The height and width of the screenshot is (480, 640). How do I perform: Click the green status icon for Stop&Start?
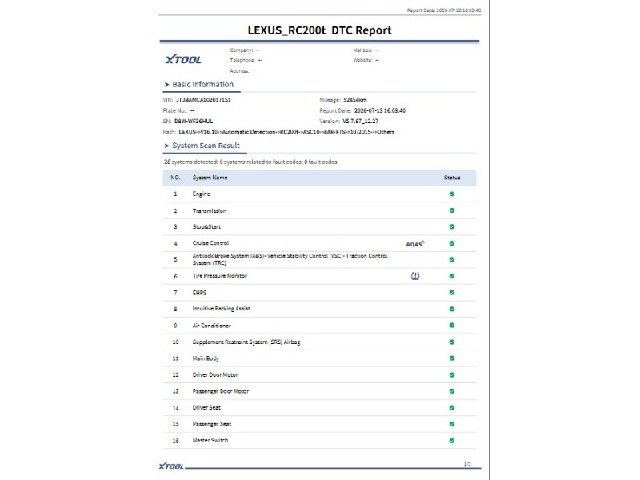452,227
